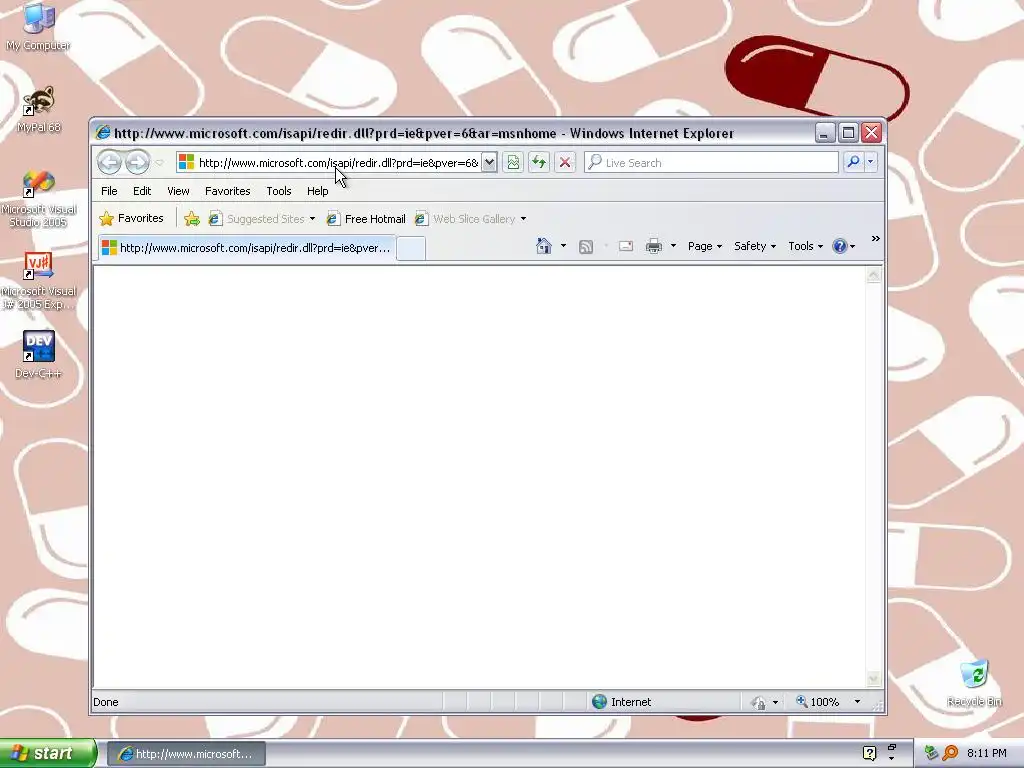This screenshot has height=768, width=1024.
Task: Click Protected Mode status icon
Action: (758, 703)
